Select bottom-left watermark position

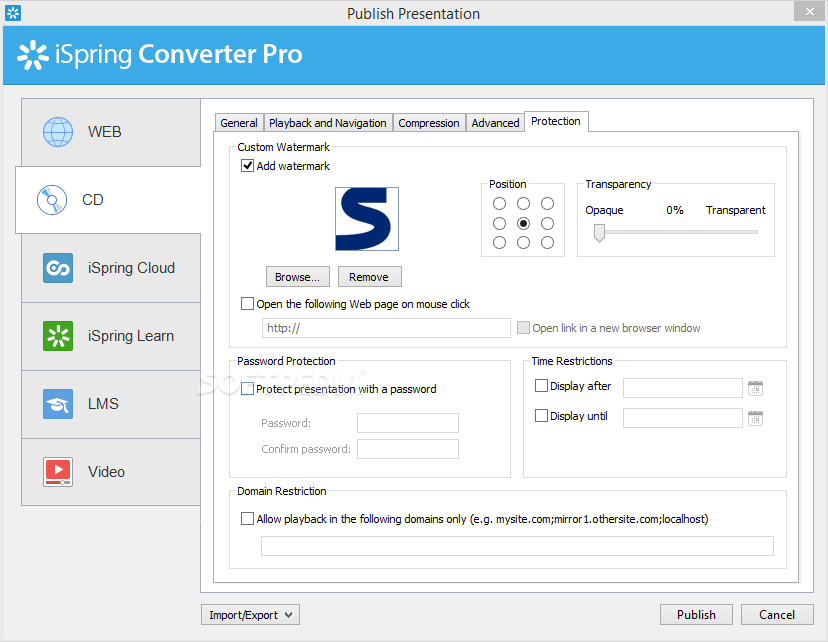point(499,242)
